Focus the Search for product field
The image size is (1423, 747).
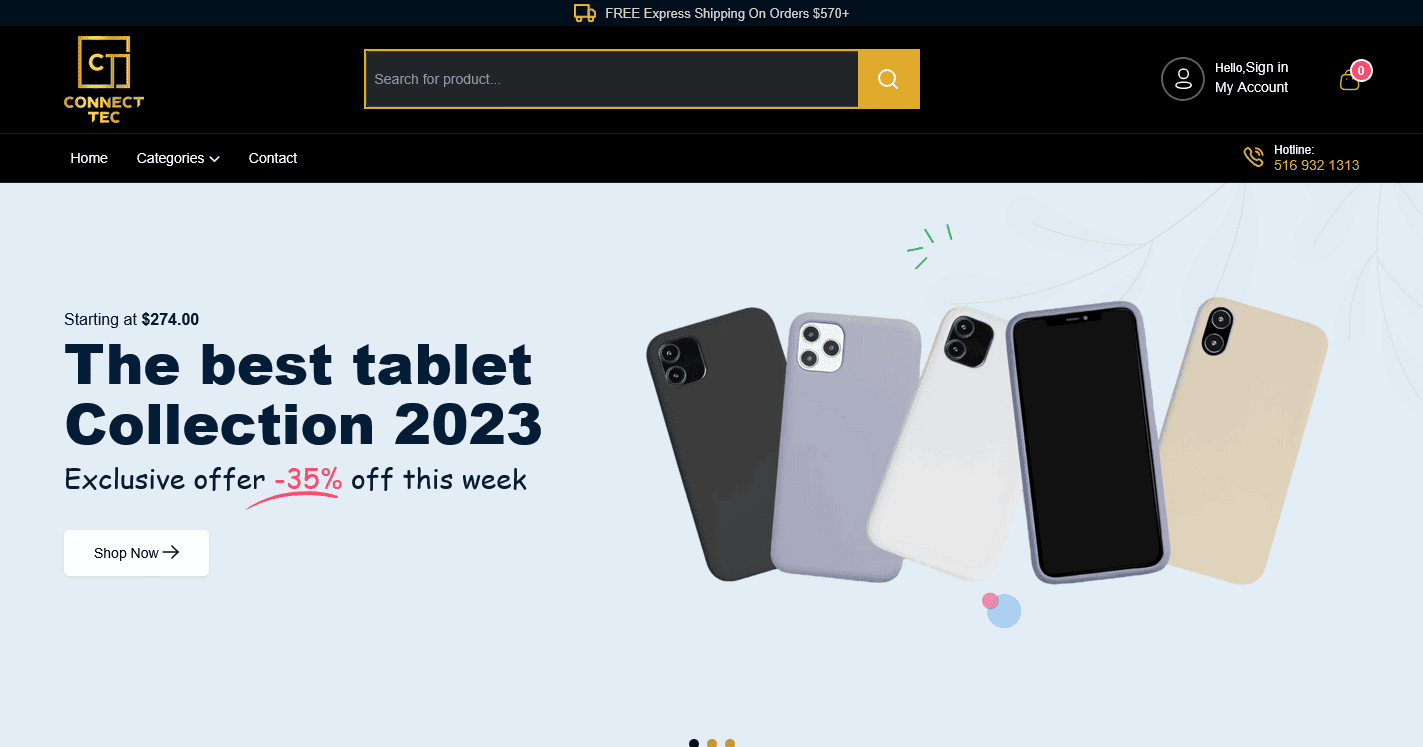(x=612, y=79)
